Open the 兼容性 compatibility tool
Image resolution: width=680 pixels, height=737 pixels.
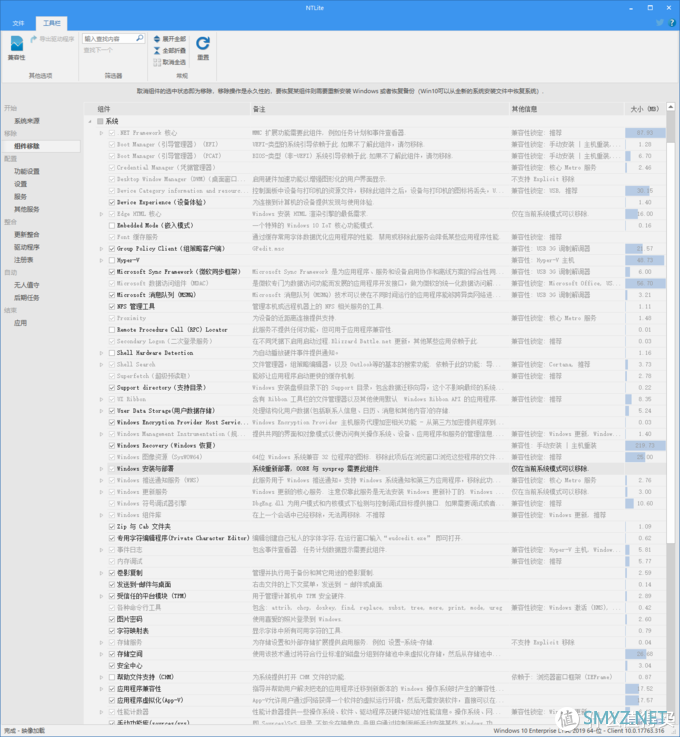[16, 48]
